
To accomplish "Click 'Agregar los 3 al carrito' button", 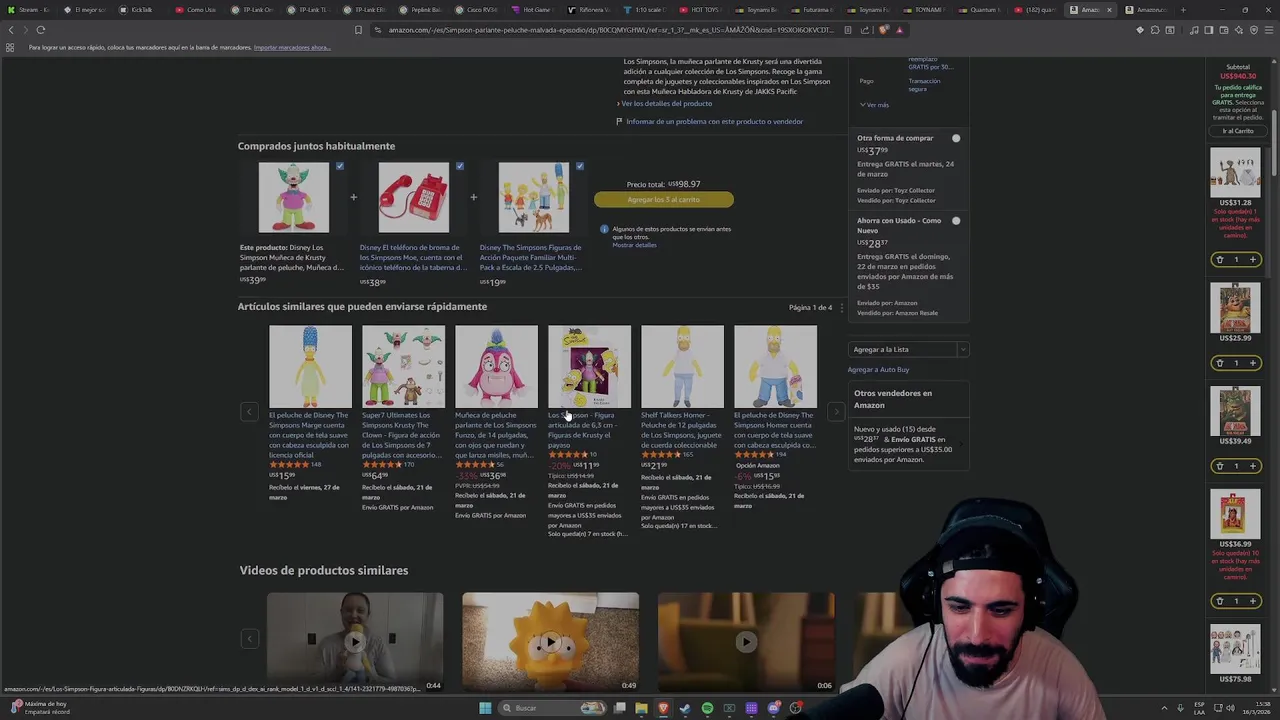I will point(664,200).
